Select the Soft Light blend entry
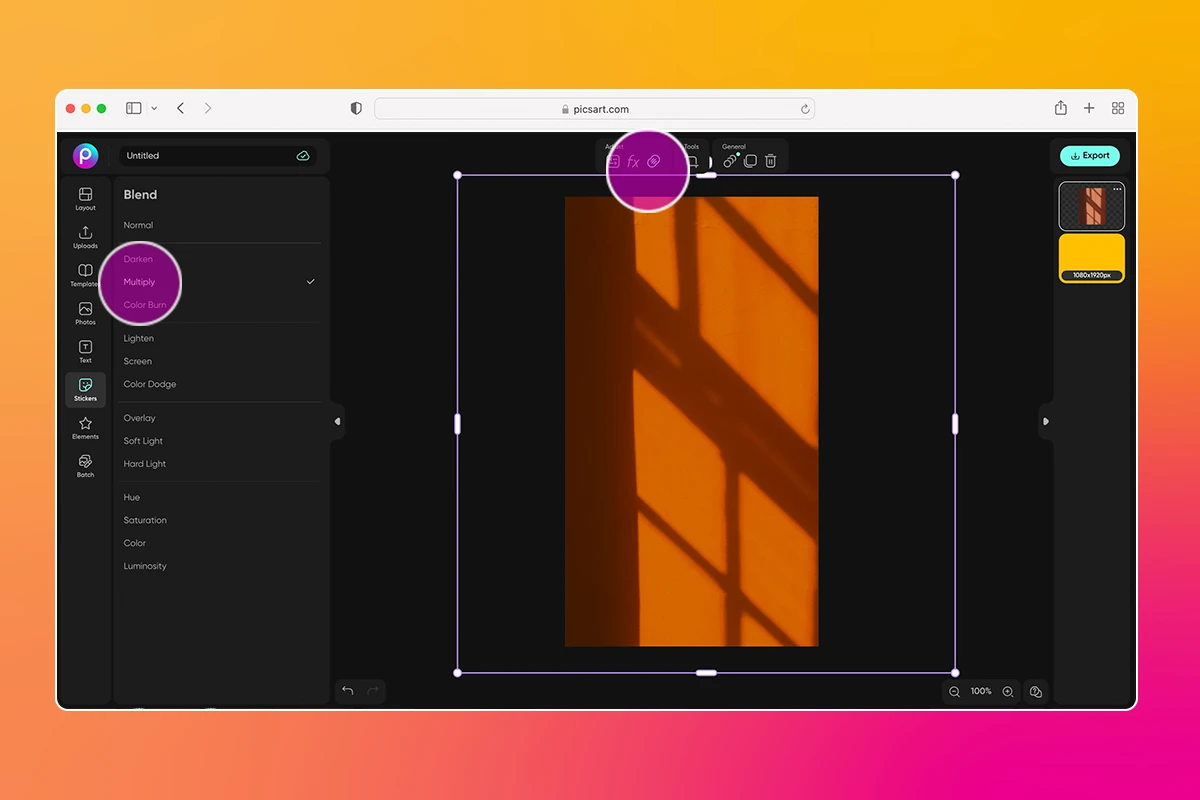Screen dimensions: 1200x800 pos(142,440)
